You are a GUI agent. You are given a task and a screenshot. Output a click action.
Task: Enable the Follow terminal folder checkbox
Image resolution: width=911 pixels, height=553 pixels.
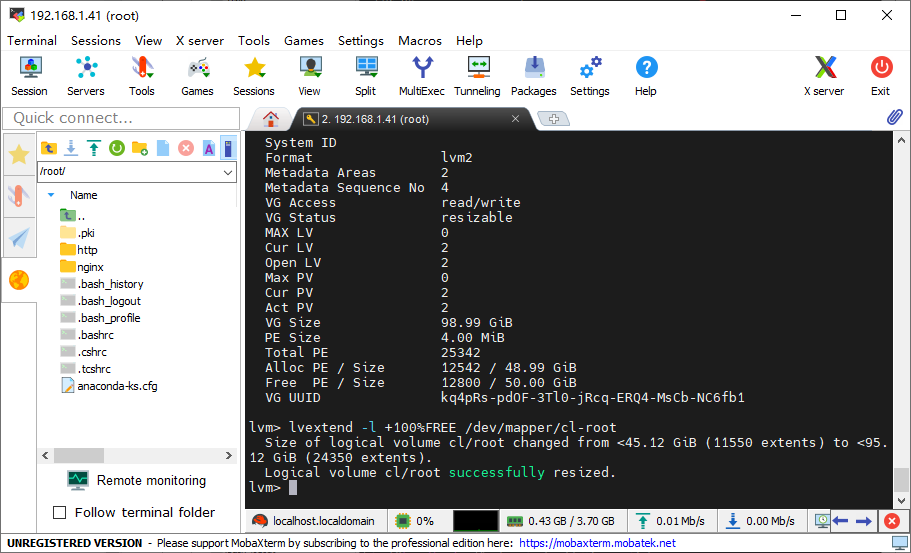59,512
